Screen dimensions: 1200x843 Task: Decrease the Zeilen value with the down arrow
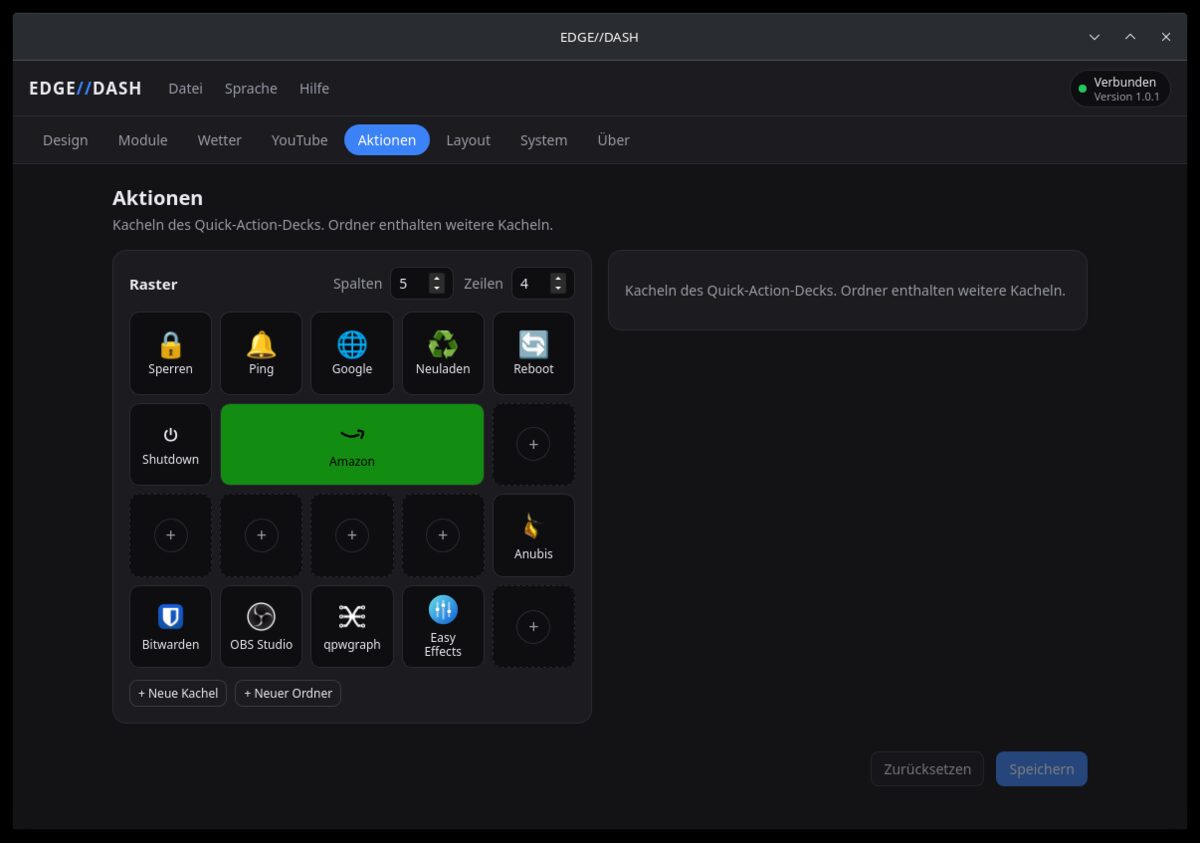(x=558, y=288)
